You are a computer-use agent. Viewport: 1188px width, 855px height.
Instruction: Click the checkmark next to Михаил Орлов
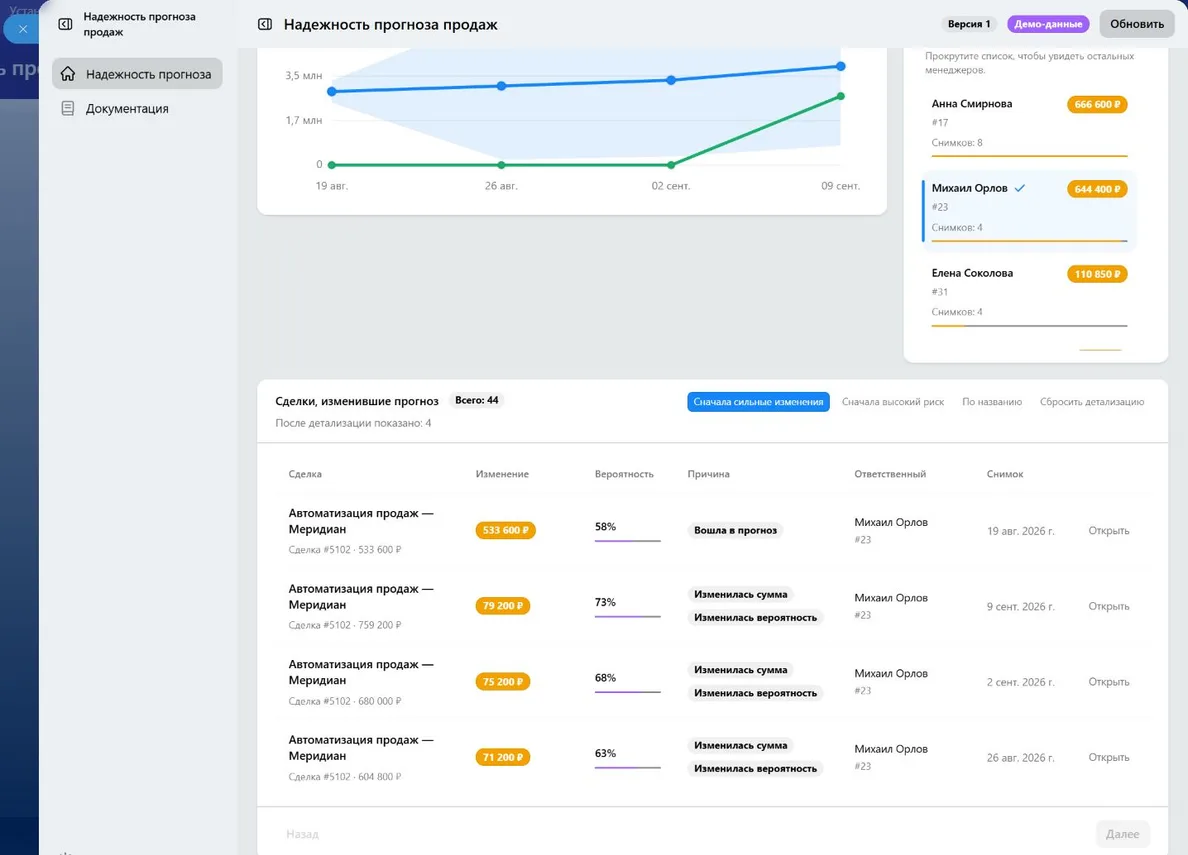pyautogui.click(x=1020, y=188)
